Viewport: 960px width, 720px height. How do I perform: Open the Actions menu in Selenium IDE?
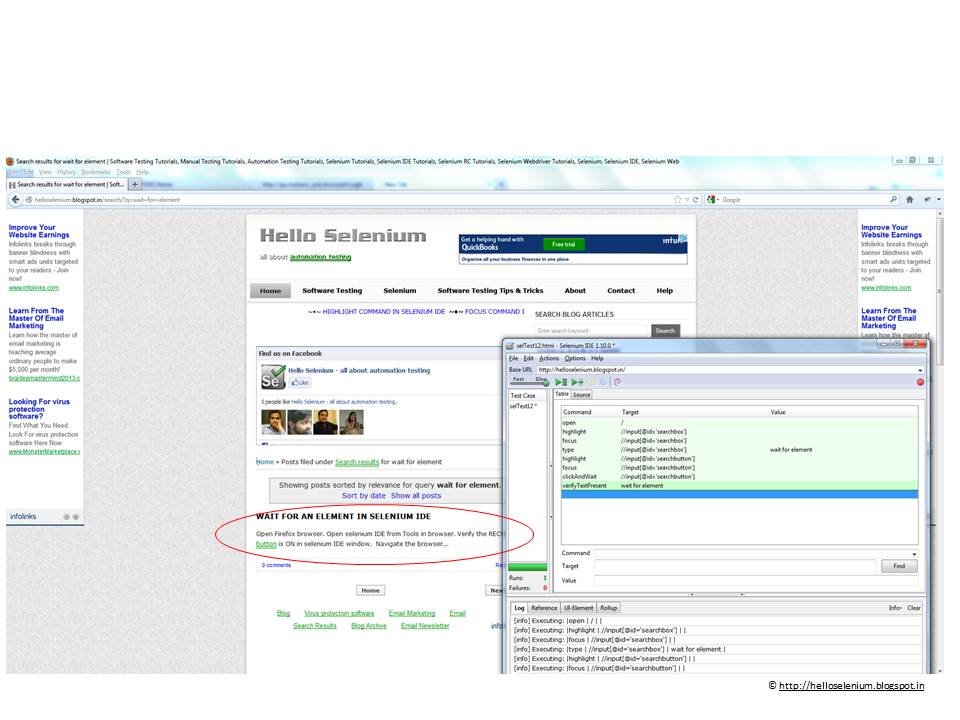point(549,358)
